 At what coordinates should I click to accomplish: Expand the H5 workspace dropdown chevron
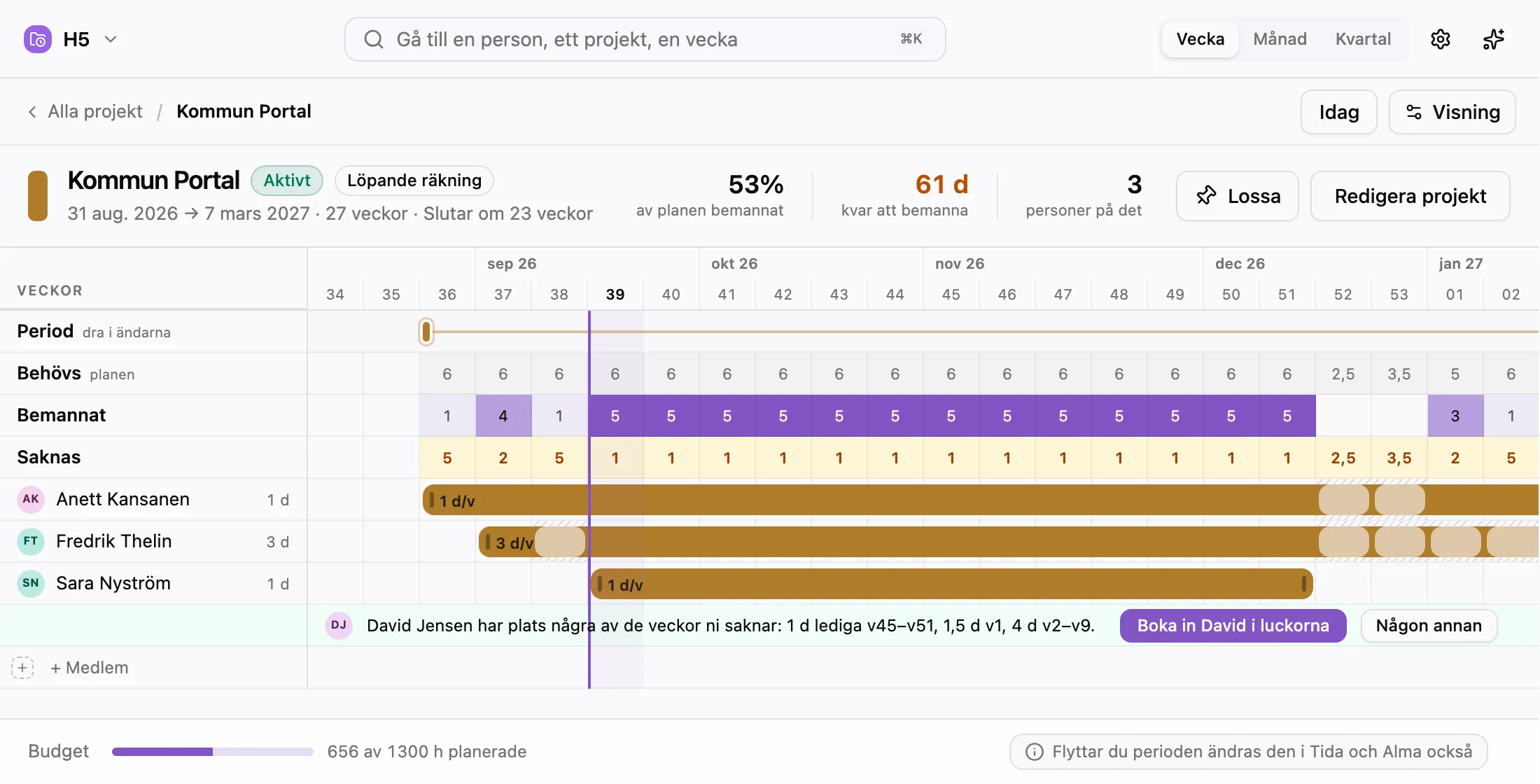click(111, 39)
